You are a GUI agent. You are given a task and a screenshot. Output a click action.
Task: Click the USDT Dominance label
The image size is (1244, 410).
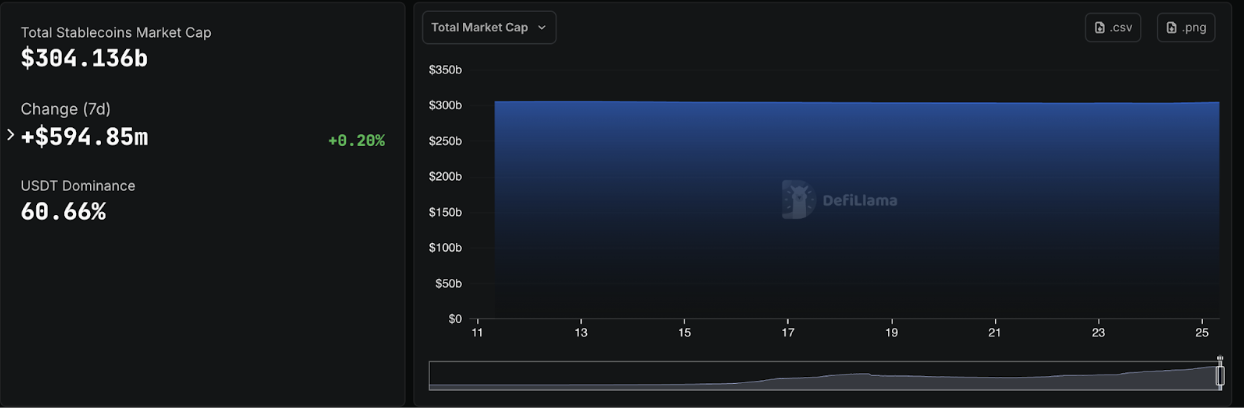tap(78, 186)
